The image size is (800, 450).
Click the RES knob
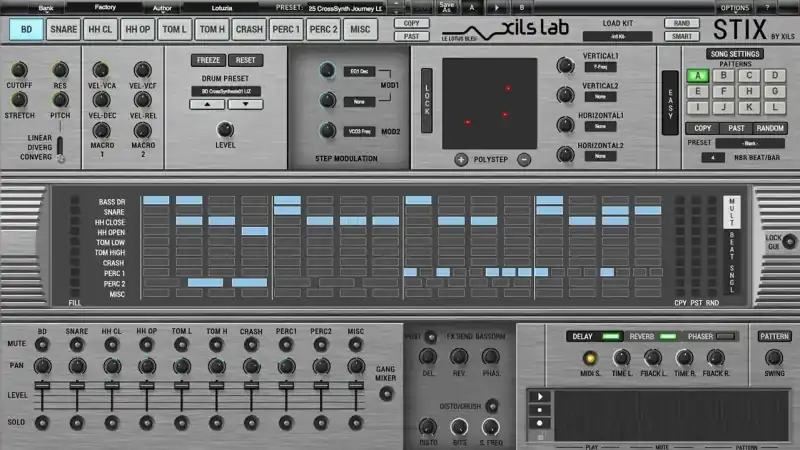pos(60,70)
